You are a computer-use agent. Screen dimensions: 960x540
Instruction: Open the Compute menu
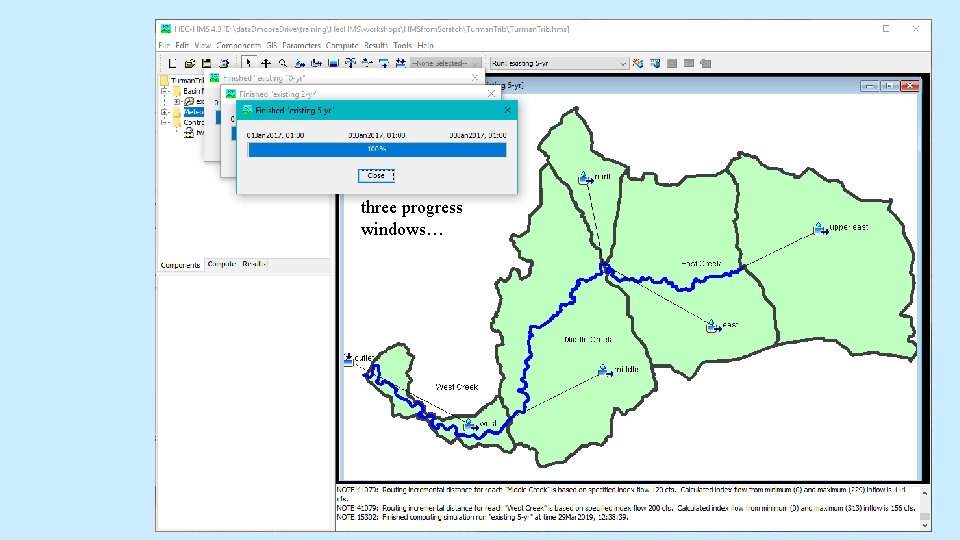click(342, 45)
